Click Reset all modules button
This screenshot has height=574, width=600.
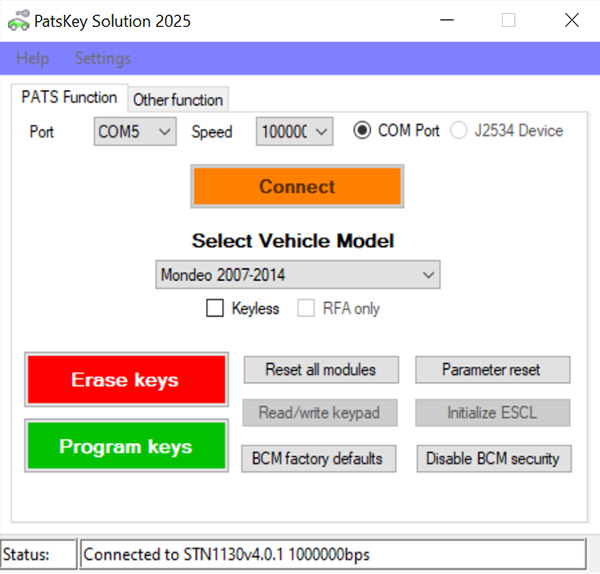tap(321, 370)
